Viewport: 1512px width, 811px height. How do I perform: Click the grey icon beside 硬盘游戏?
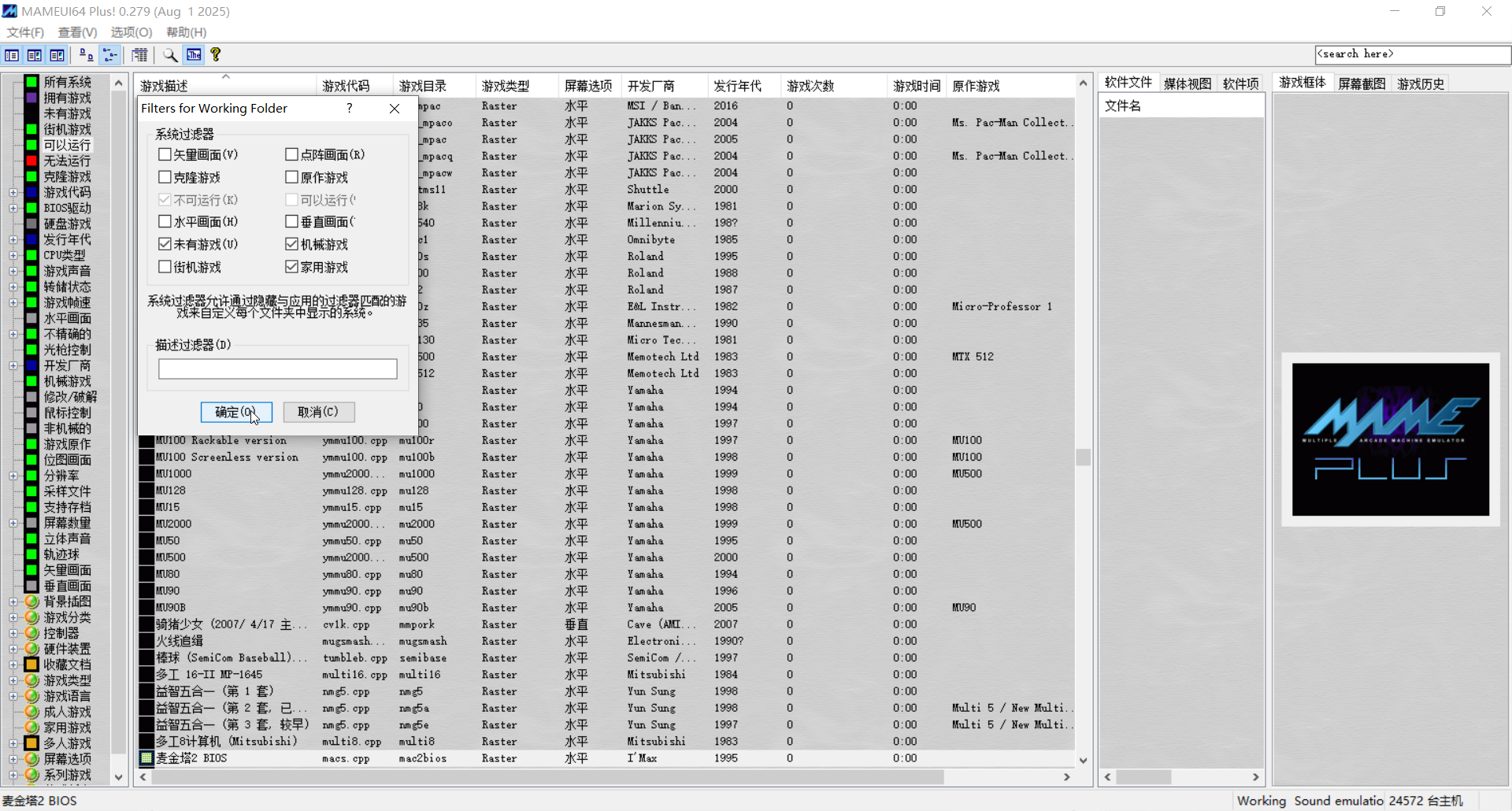click(x=31, y=224)
